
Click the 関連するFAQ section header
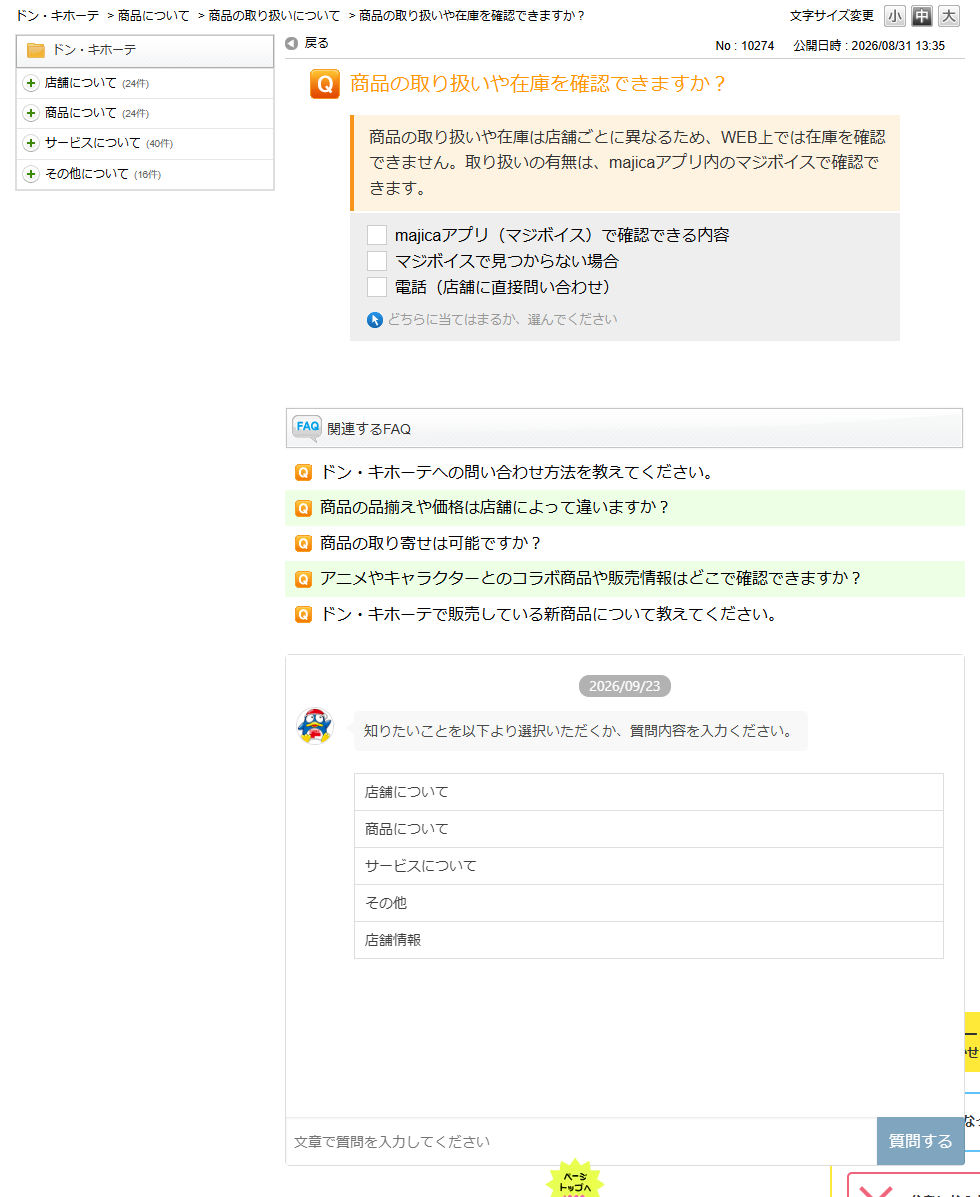(624, 428)
